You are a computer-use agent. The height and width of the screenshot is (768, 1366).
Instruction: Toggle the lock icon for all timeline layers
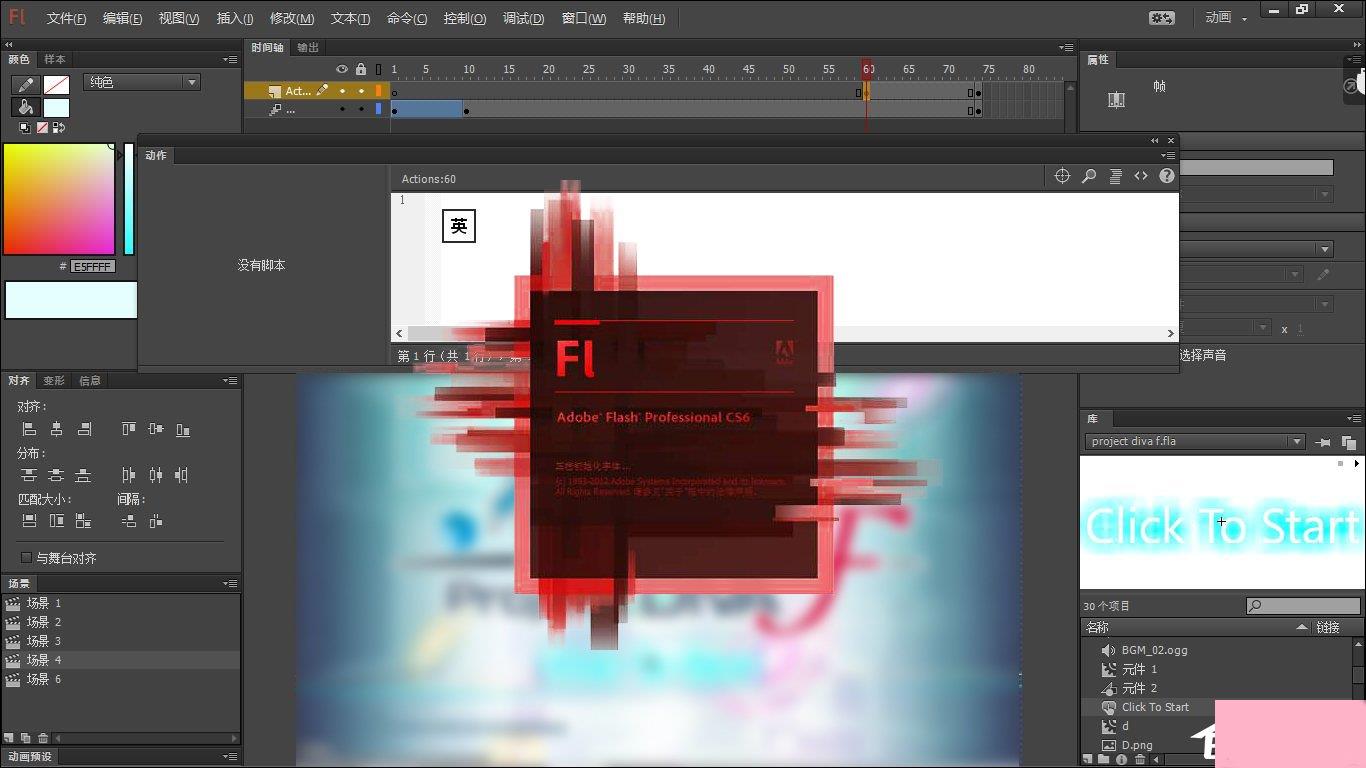tap(361, 69)
